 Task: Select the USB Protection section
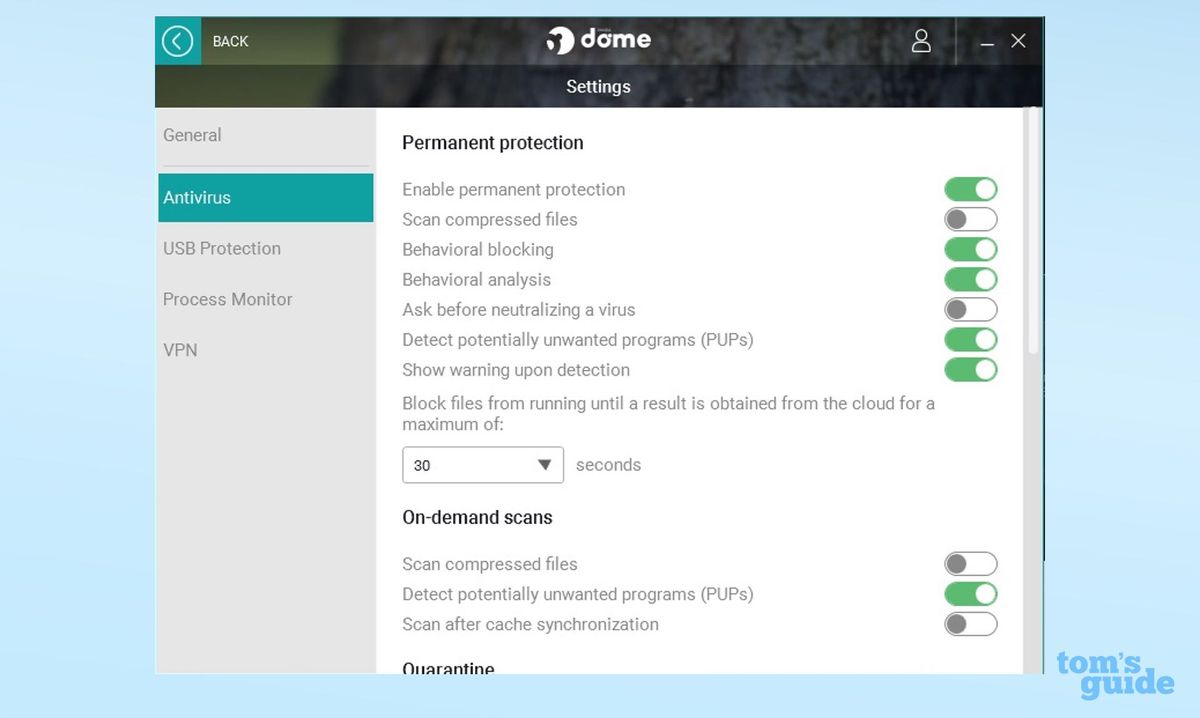pos(222,248)
